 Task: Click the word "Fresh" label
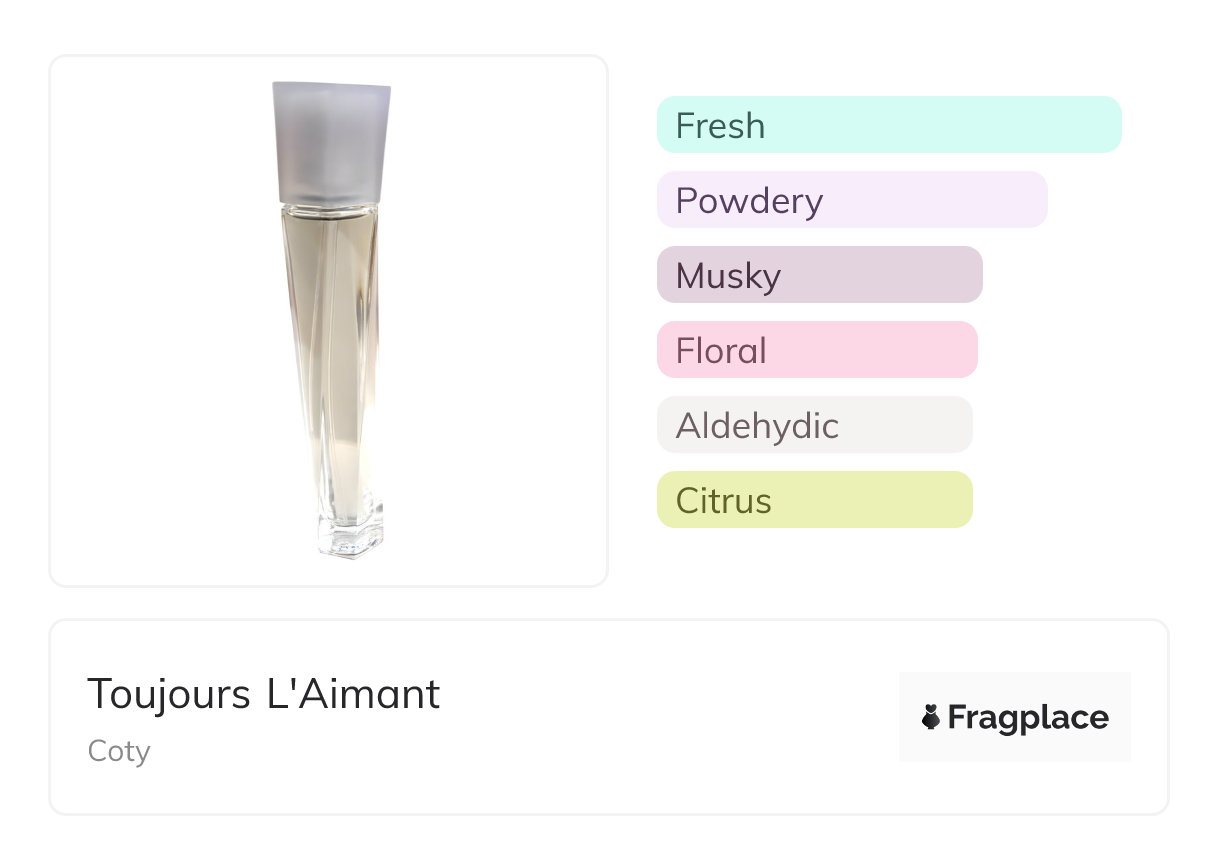720,126
